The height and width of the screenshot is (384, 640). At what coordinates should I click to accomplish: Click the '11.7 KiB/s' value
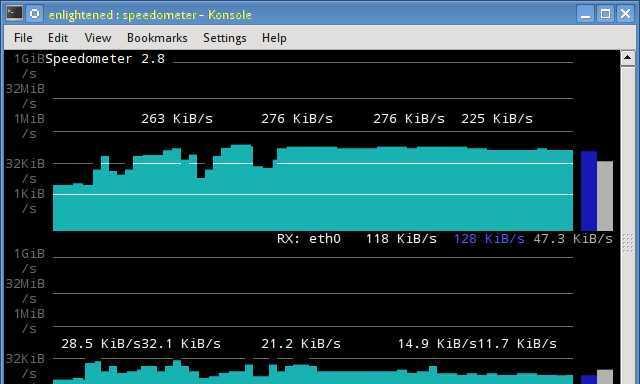click(x=517, y=344)
